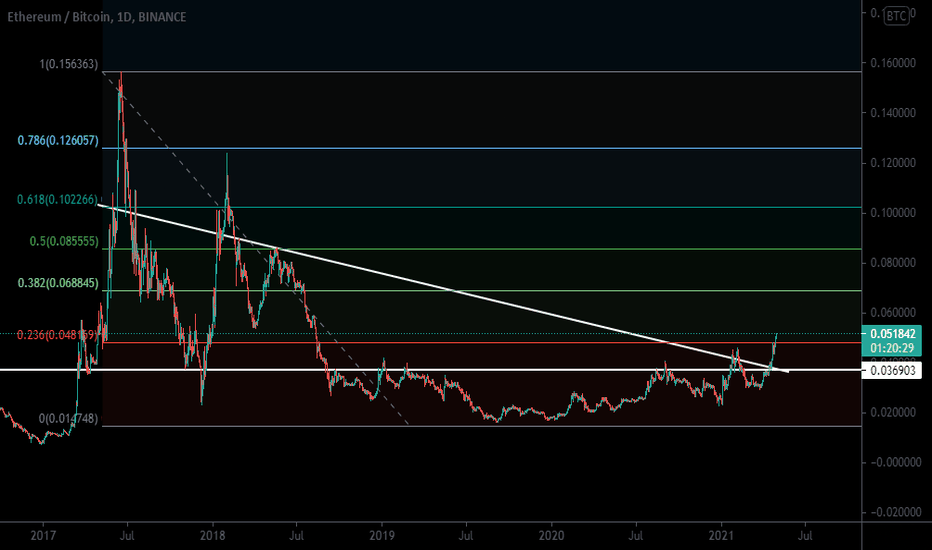Click the 0.160000 price axis label
932x550 pixels.
893,62
